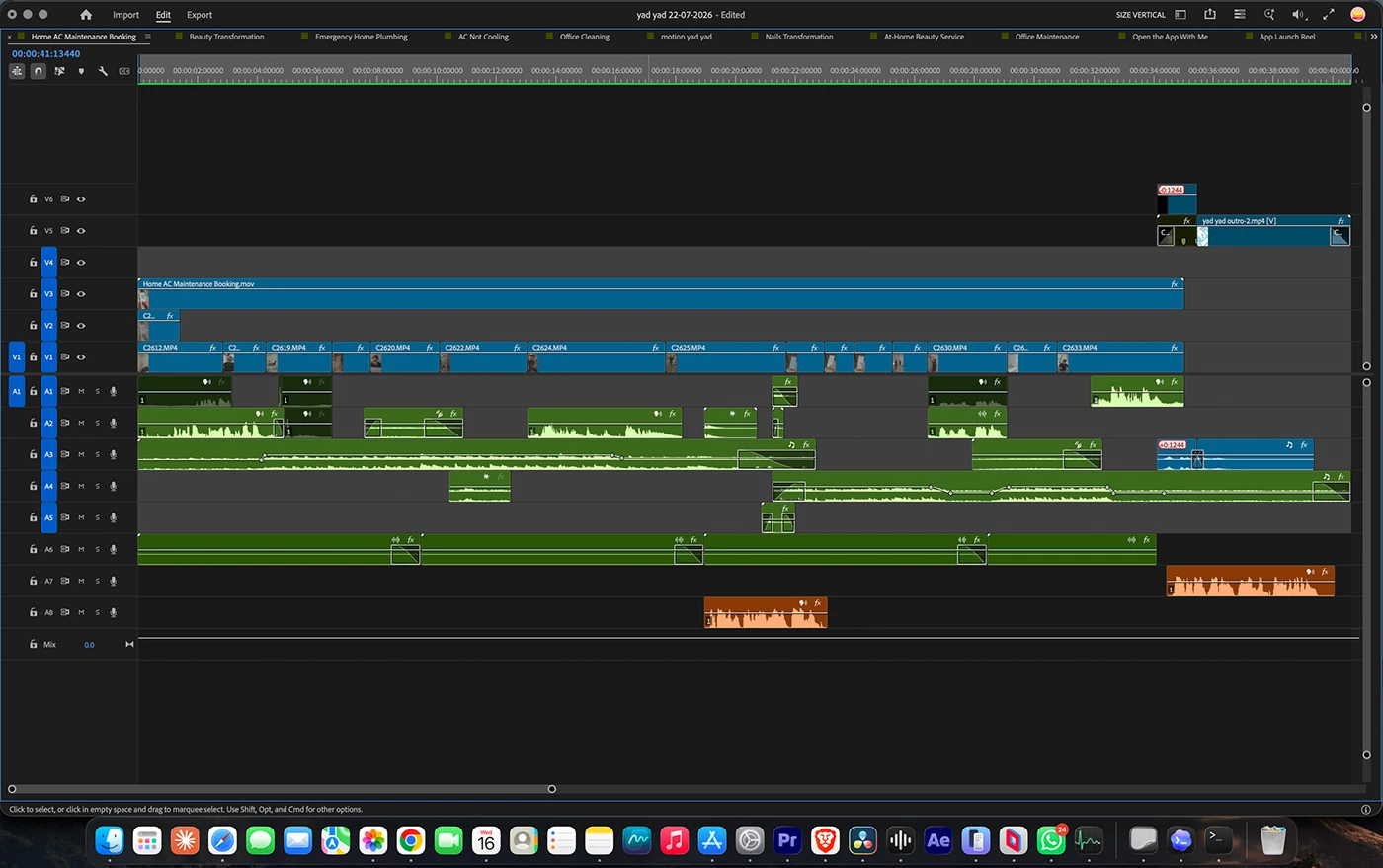Screen dimensions: 1383x868
Task: Expand the Mix track output arrows
Action: coord(129,645)
